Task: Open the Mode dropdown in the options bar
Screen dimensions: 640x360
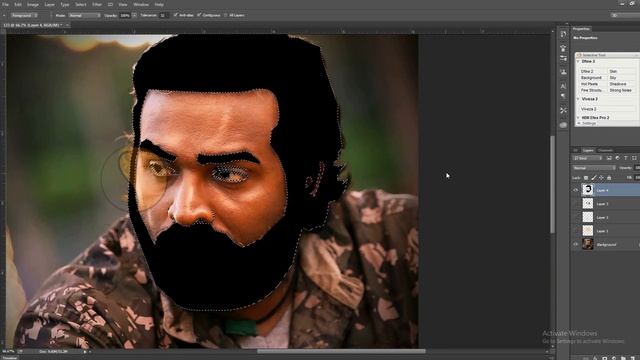Action: click(84, 15)
